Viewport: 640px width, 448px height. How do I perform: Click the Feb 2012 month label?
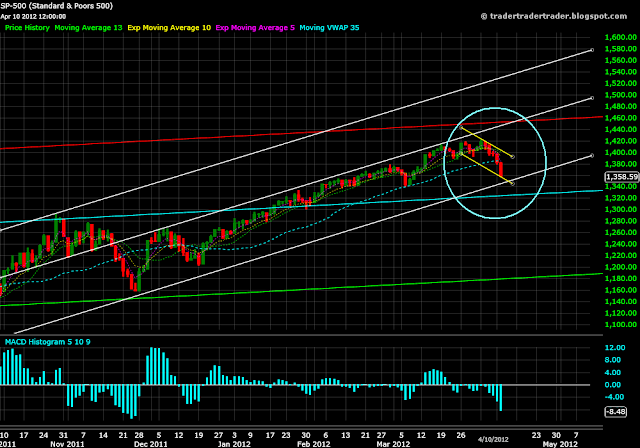[313, 444]
